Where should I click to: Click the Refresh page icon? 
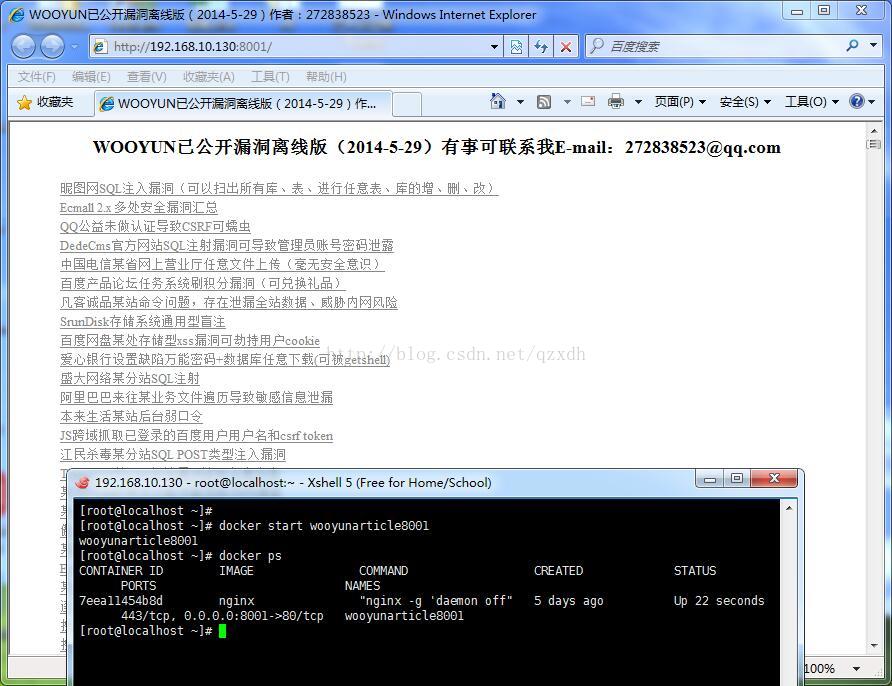(541, 47)
